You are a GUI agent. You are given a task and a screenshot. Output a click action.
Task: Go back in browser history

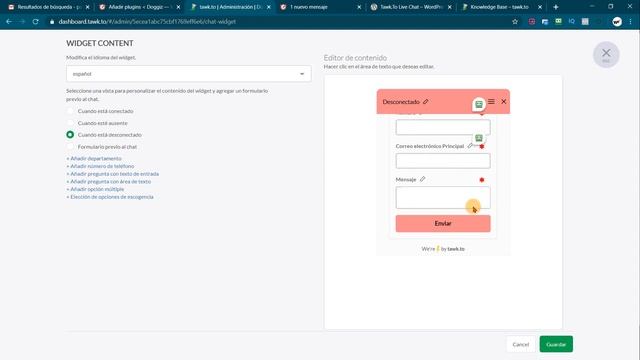(x=9, y=22)
